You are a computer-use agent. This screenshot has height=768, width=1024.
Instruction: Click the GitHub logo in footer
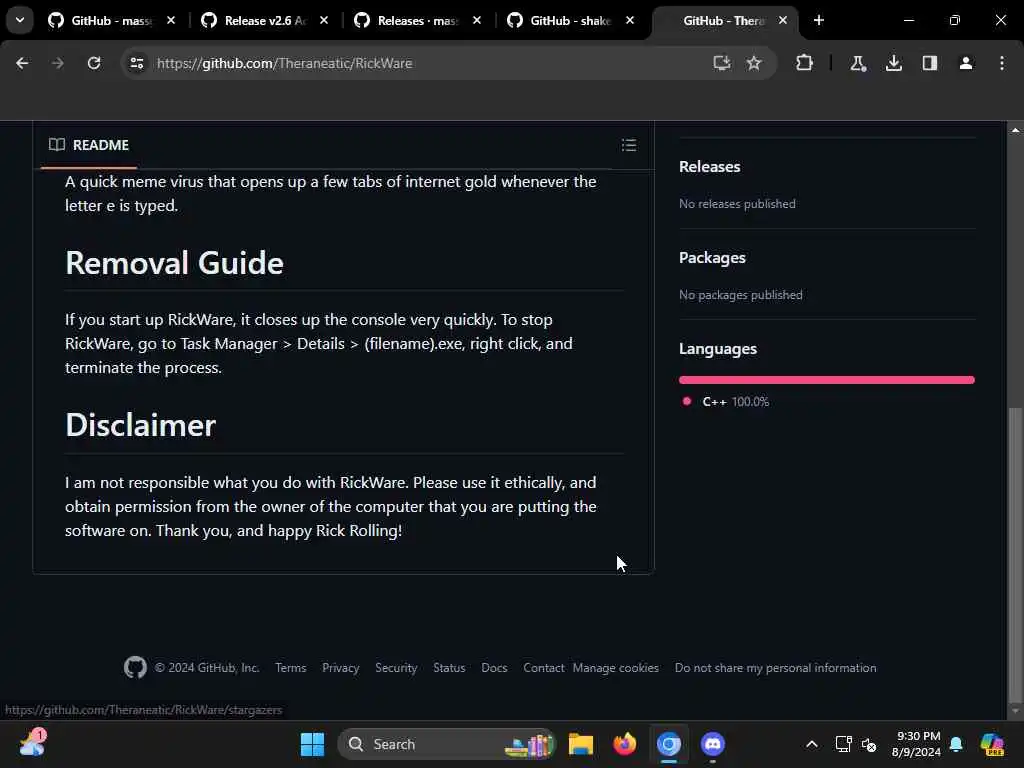135,667
